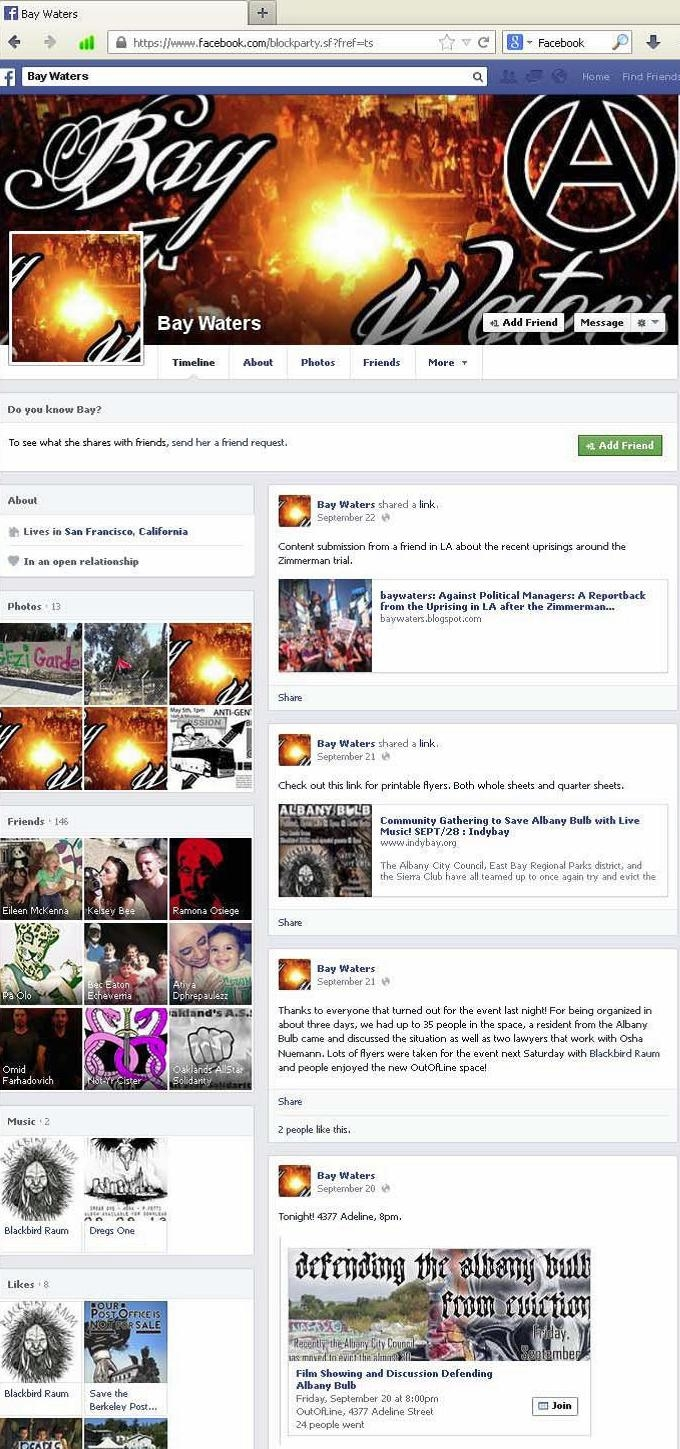Click the Photos section header
This screenshot has width=680, height=1449.
[x=25, y=606]
